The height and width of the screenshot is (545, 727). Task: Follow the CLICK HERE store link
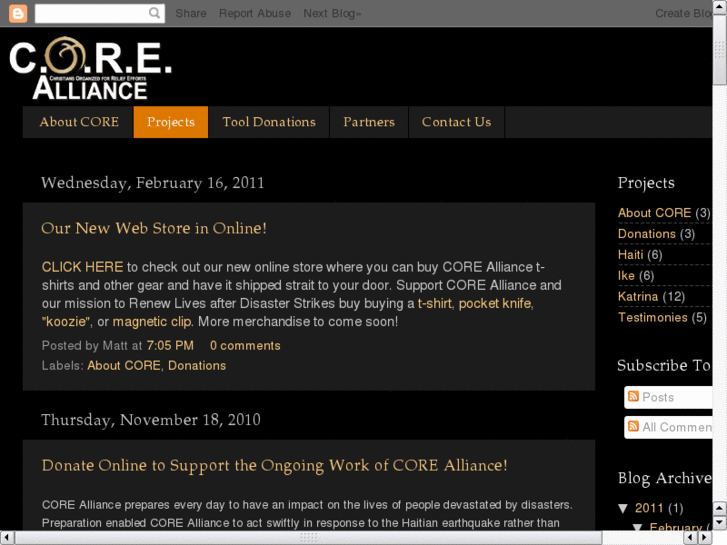(83, 267)
